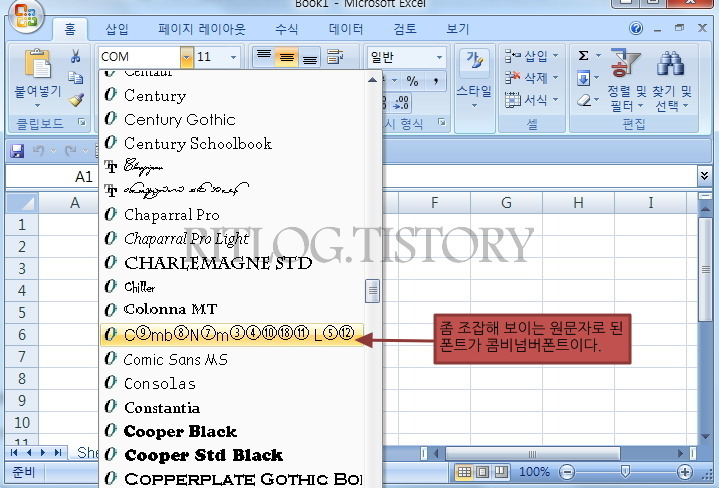This screenshot has width=719, height=488.
Task: Select the highlighted CombiNumerals font
Action: pyautogui.click(x=232, y=334)
